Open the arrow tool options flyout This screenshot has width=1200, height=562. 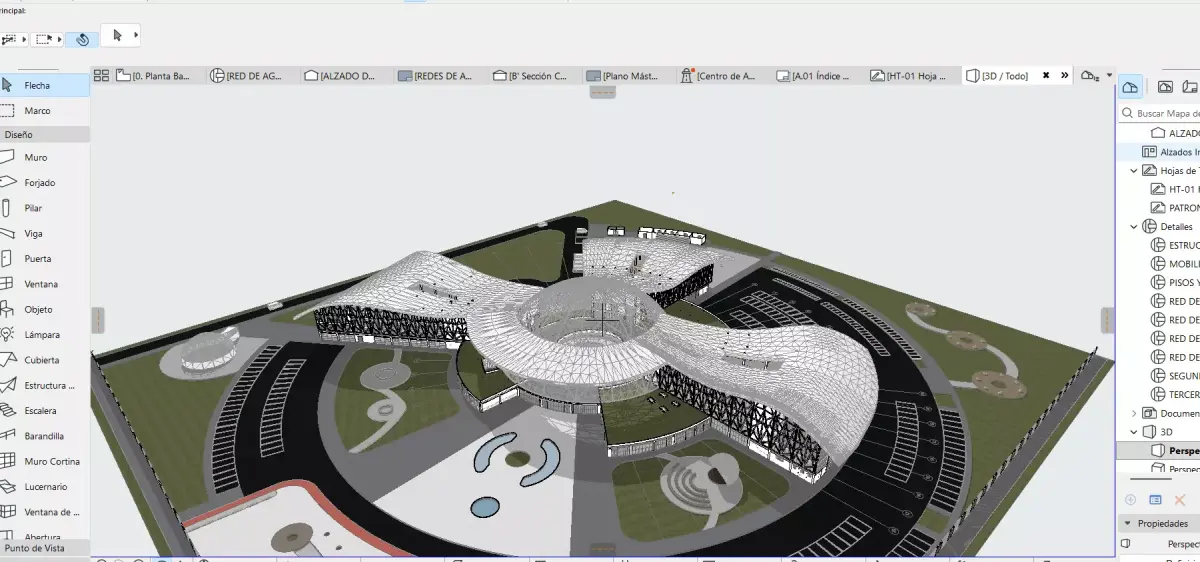[x=136, y=36]
